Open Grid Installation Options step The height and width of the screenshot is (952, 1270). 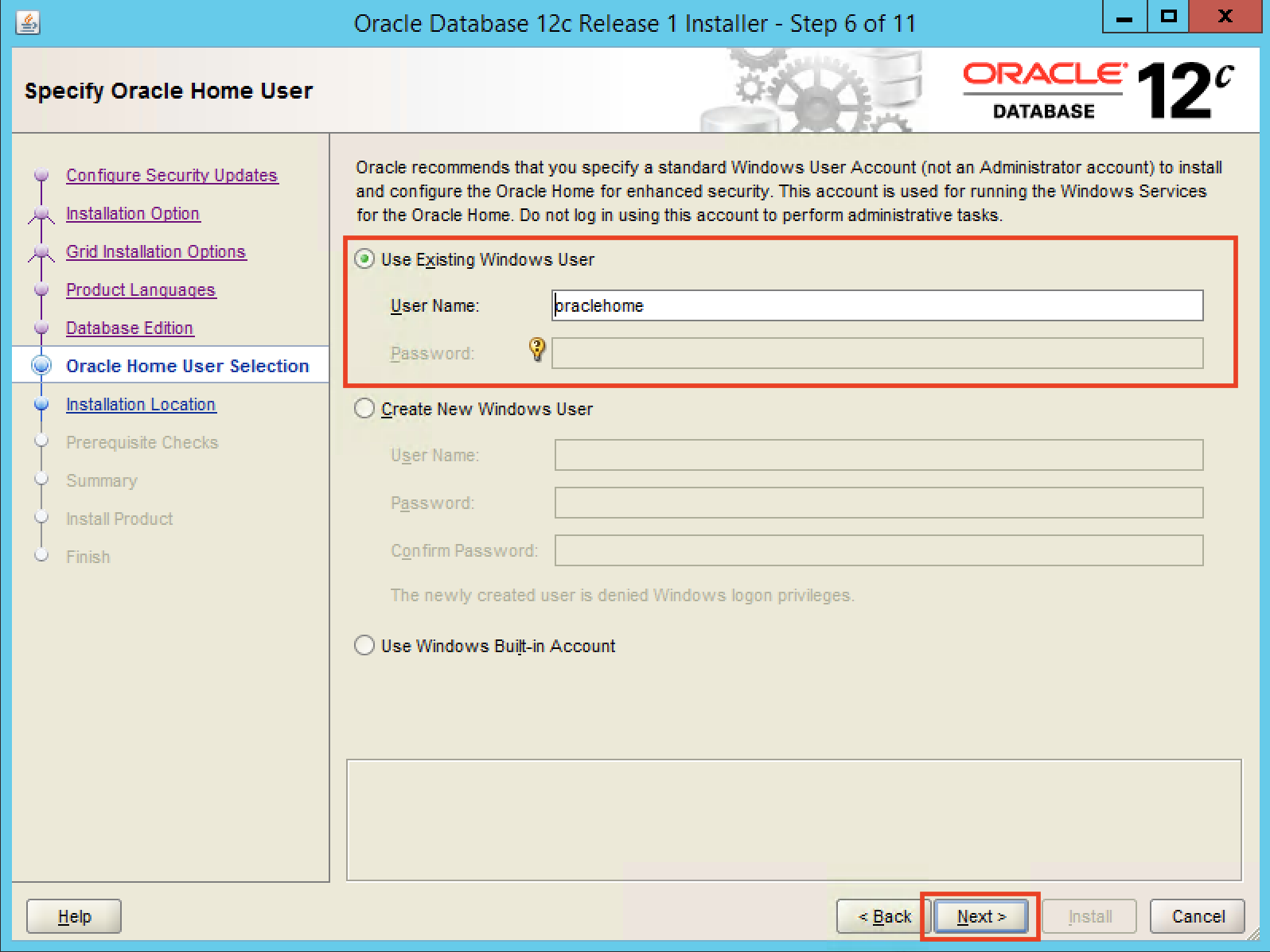coord(156,251)
